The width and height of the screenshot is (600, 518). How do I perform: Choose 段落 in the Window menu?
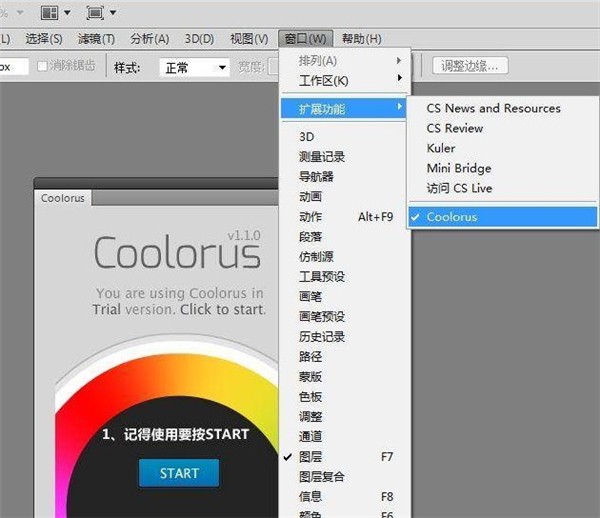coord(346,236)
